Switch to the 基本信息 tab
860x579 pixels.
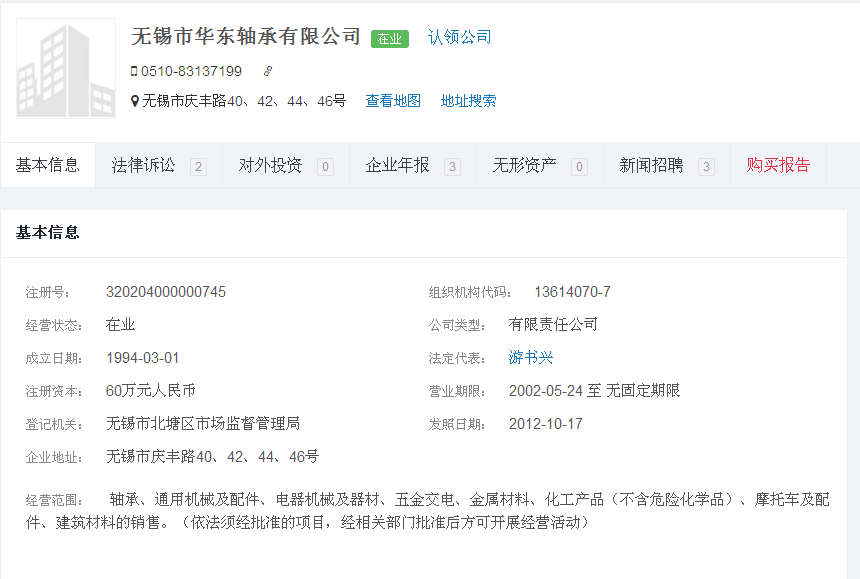[x=48, y=166]
